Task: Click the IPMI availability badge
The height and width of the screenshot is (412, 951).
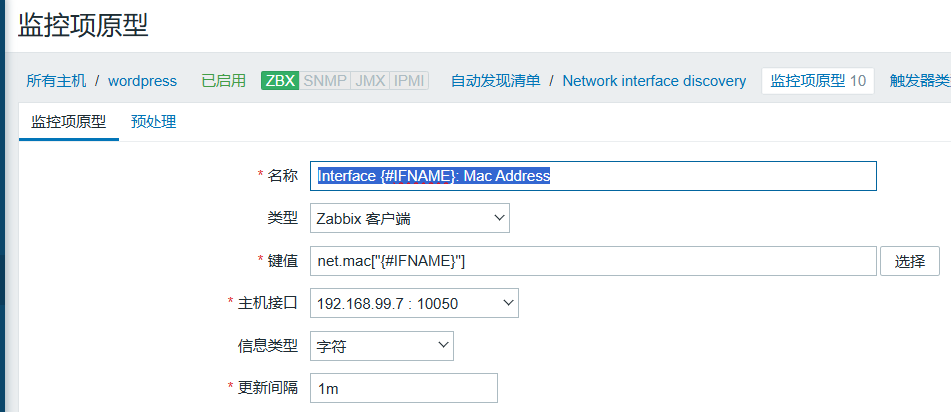Action: 409,81
